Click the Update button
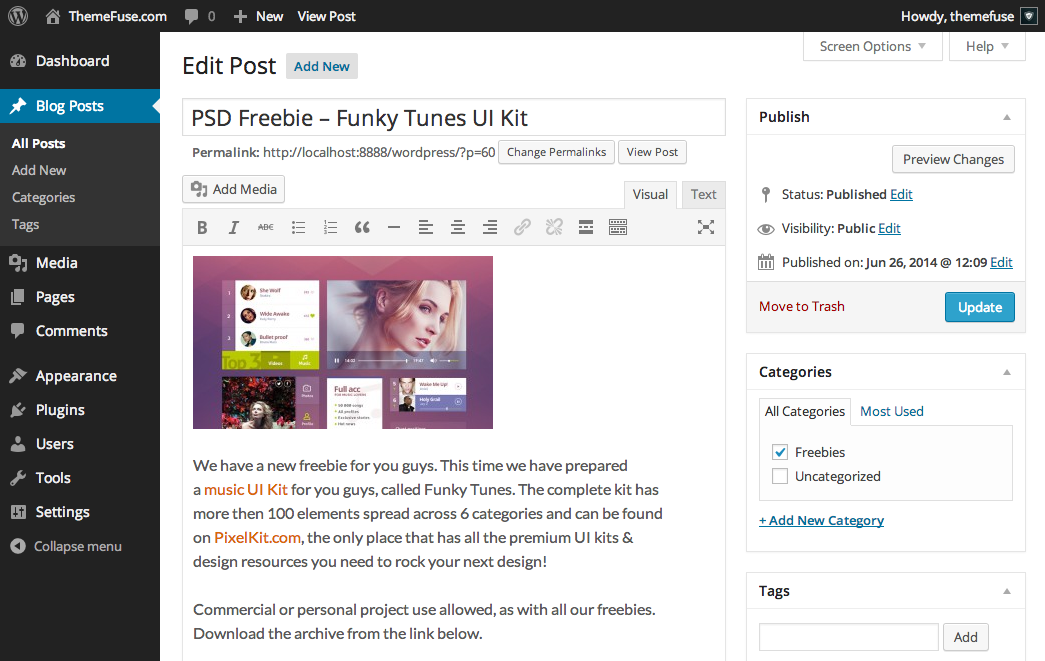The height and width of the screenshot is (661, 1045). tap(980, 307)
